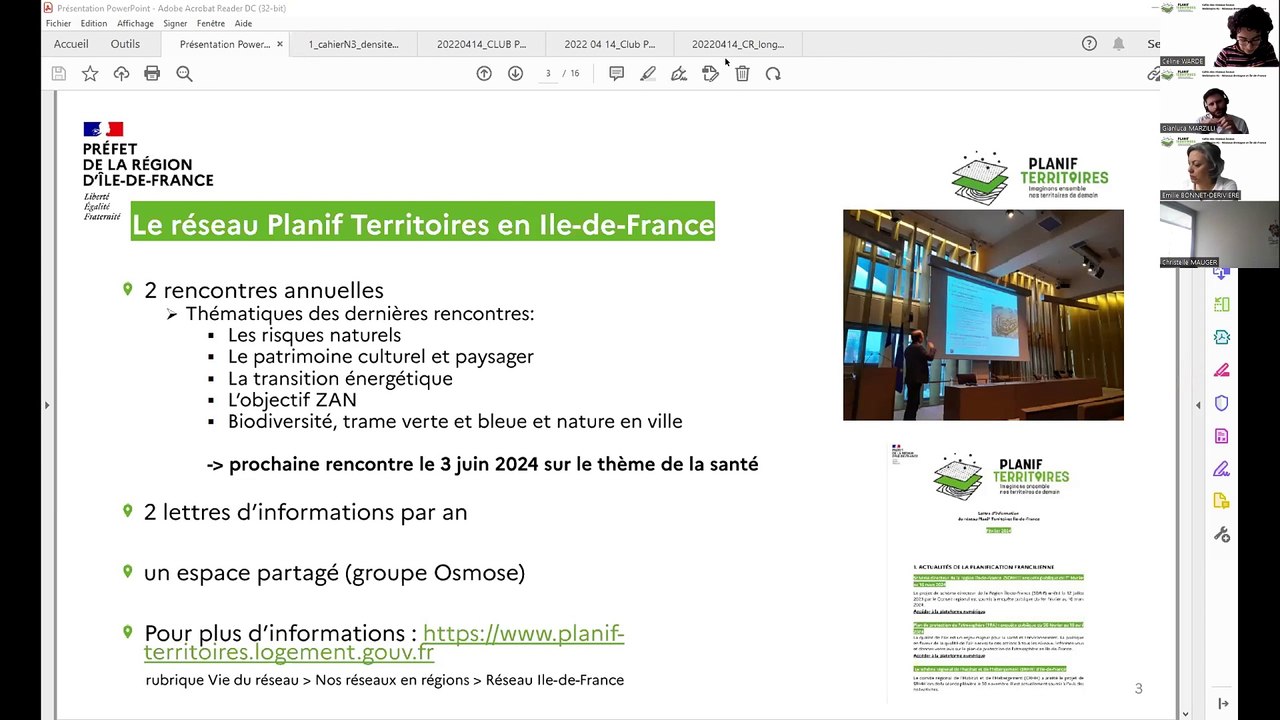The height and width of the screenshot is (720, 1280).
Task: Click the scrollbar down arrow
Action: pyautogui.click(x=1186, y=714)
